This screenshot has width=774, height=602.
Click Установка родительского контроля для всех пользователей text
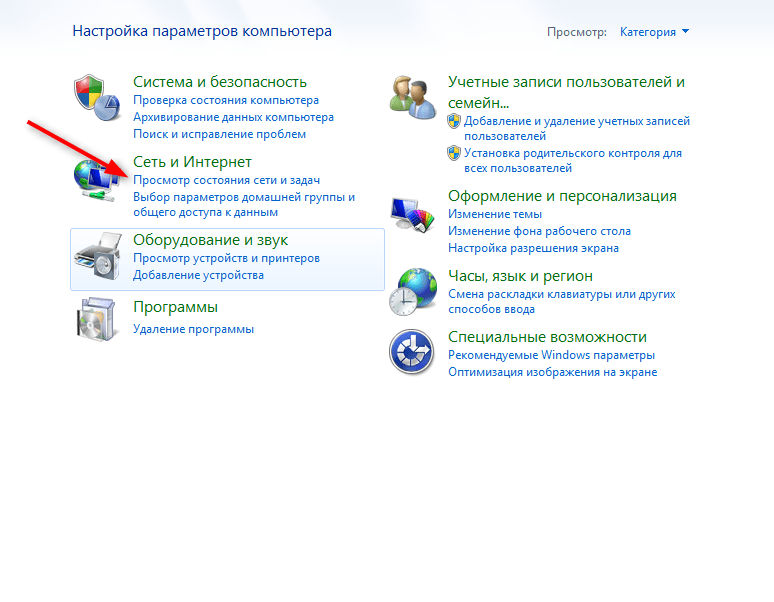[x=573, y=160]
